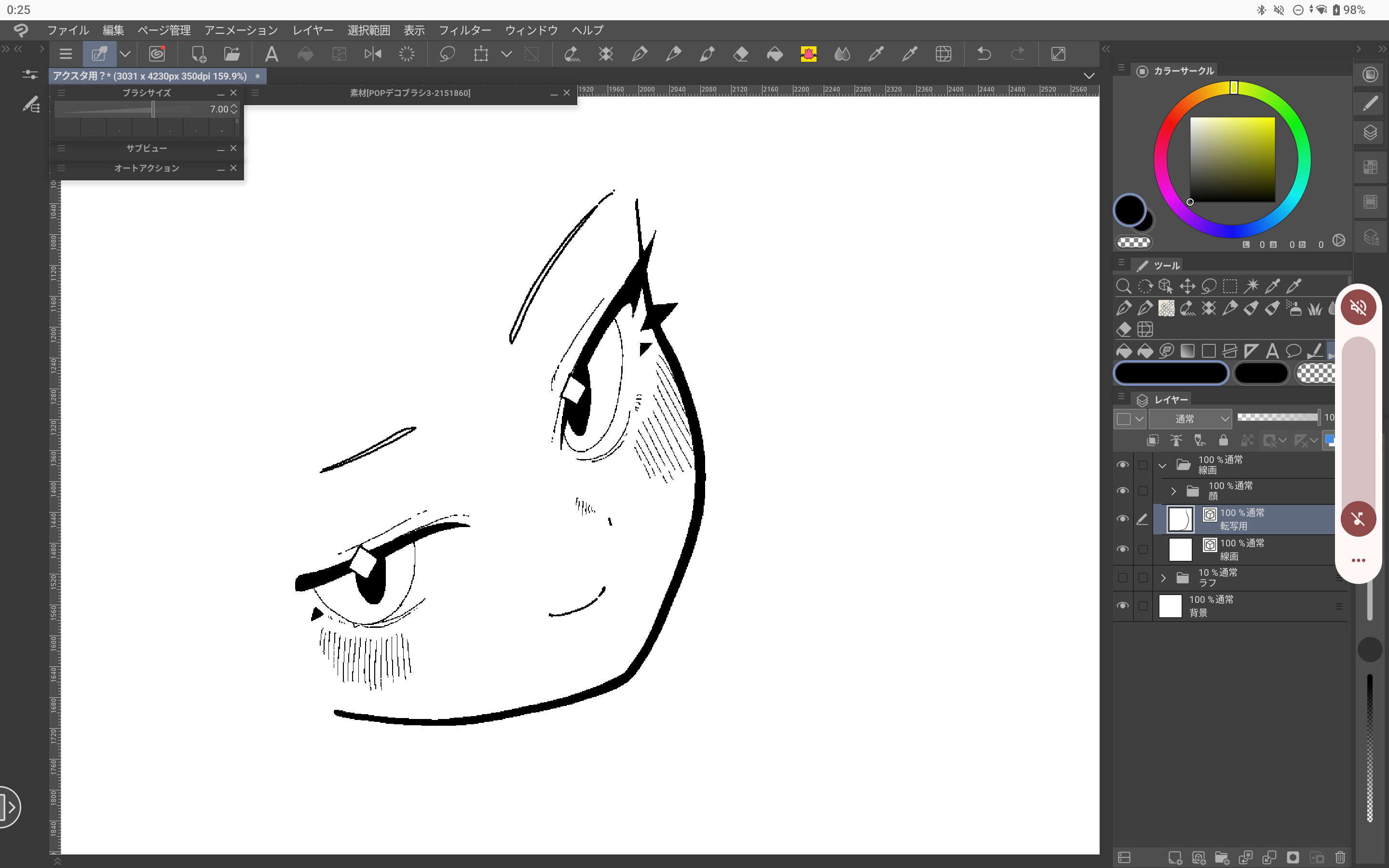Choose the Move layer tool
Screen dimensions: 1389x868
click(x=1187, y=286)
